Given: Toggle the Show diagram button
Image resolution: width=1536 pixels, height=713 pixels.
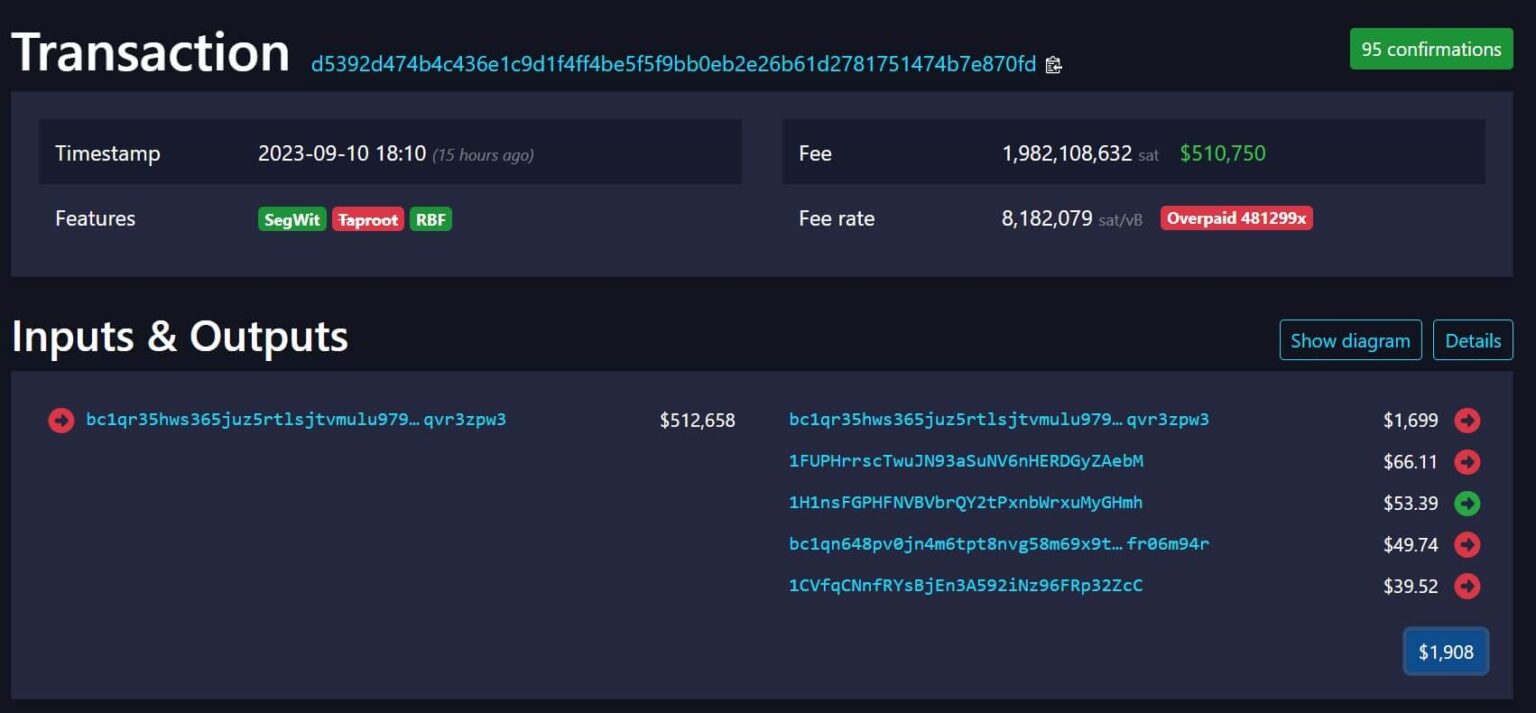Looking at the screenshot, I should [x=1350, y=340].
